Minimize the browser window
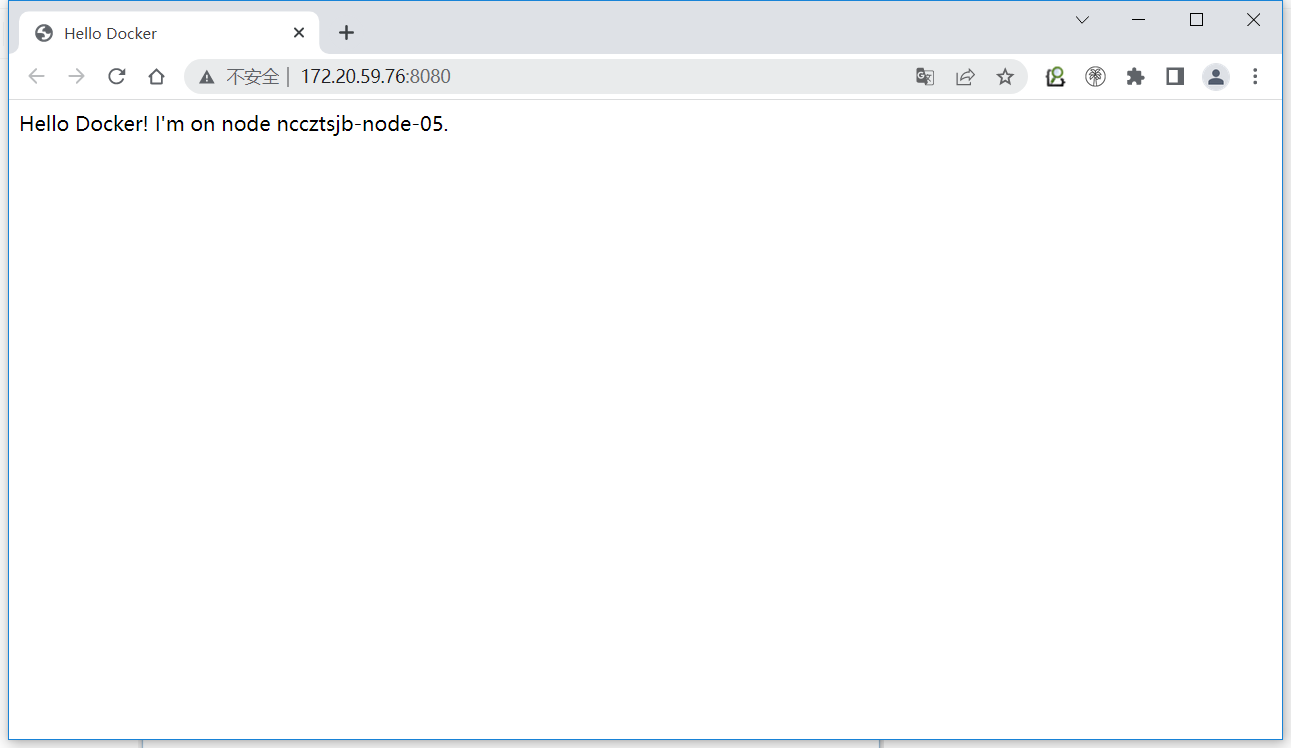The image size is (1291, 748). point(1139,20)
